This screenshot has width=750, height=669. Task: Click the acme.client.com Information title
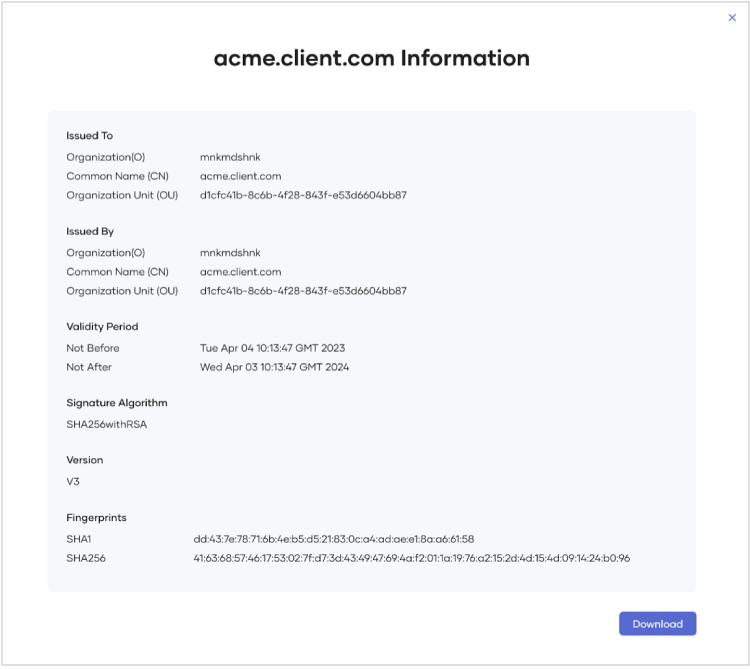[x=371, y=58]
